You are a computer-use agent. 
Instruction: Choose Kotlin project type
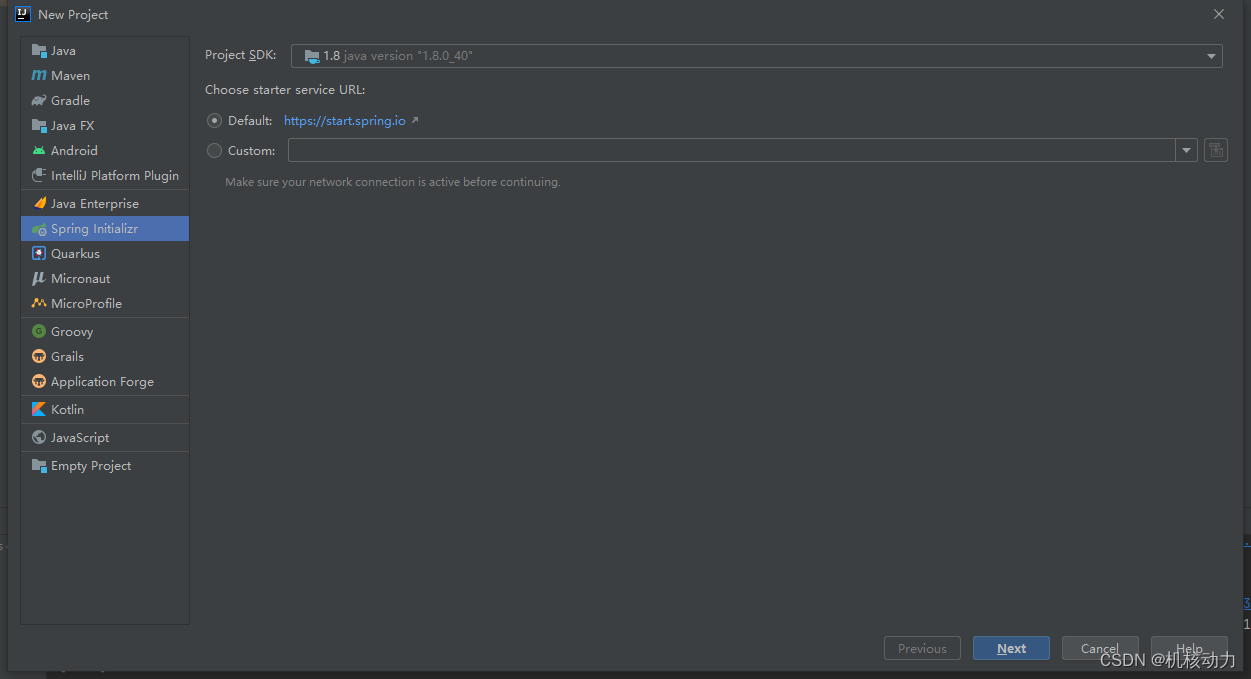point(105,410)
